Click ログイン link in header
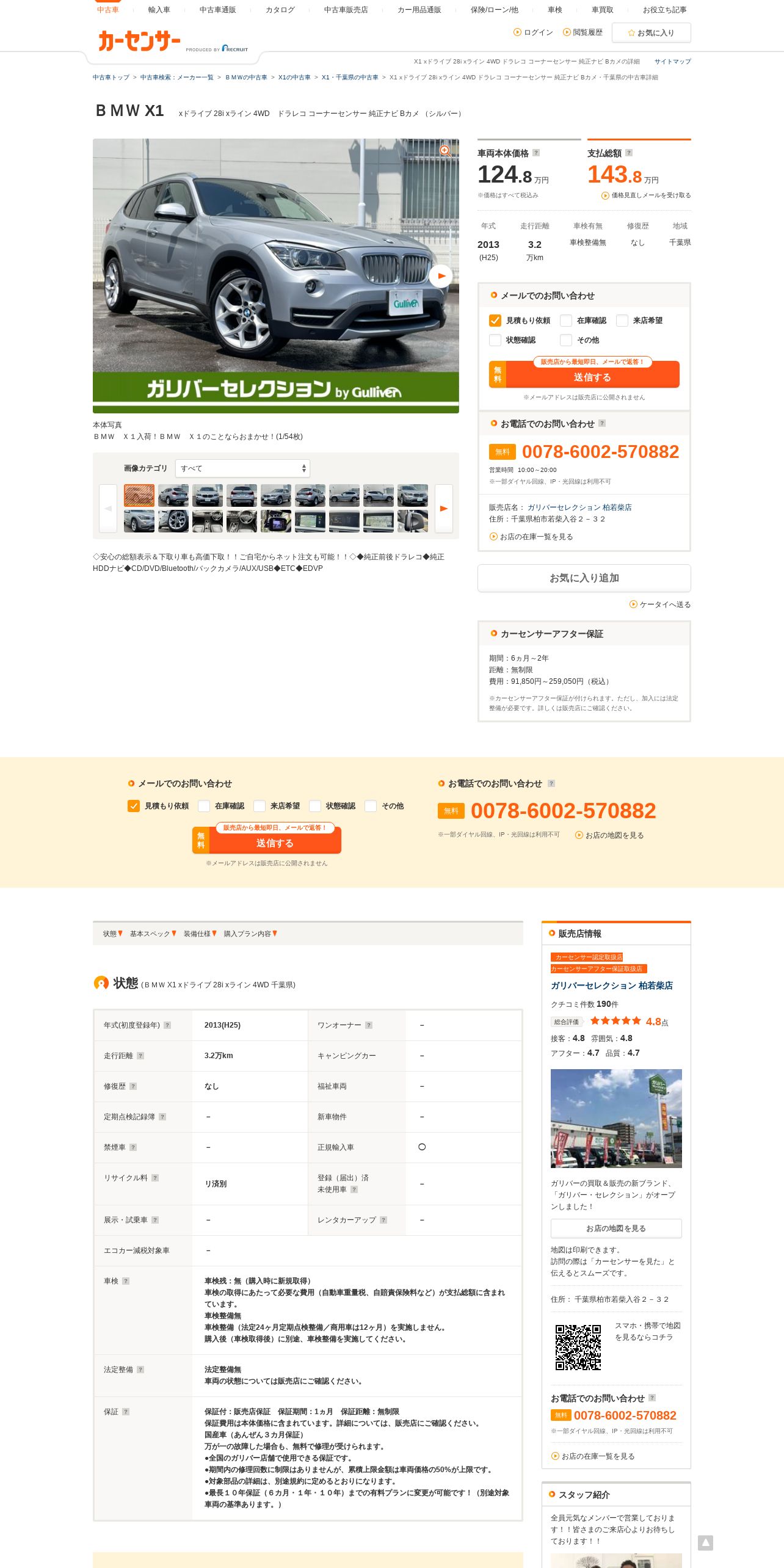This screenshot has height=1568, width=784. coord(534,32)
